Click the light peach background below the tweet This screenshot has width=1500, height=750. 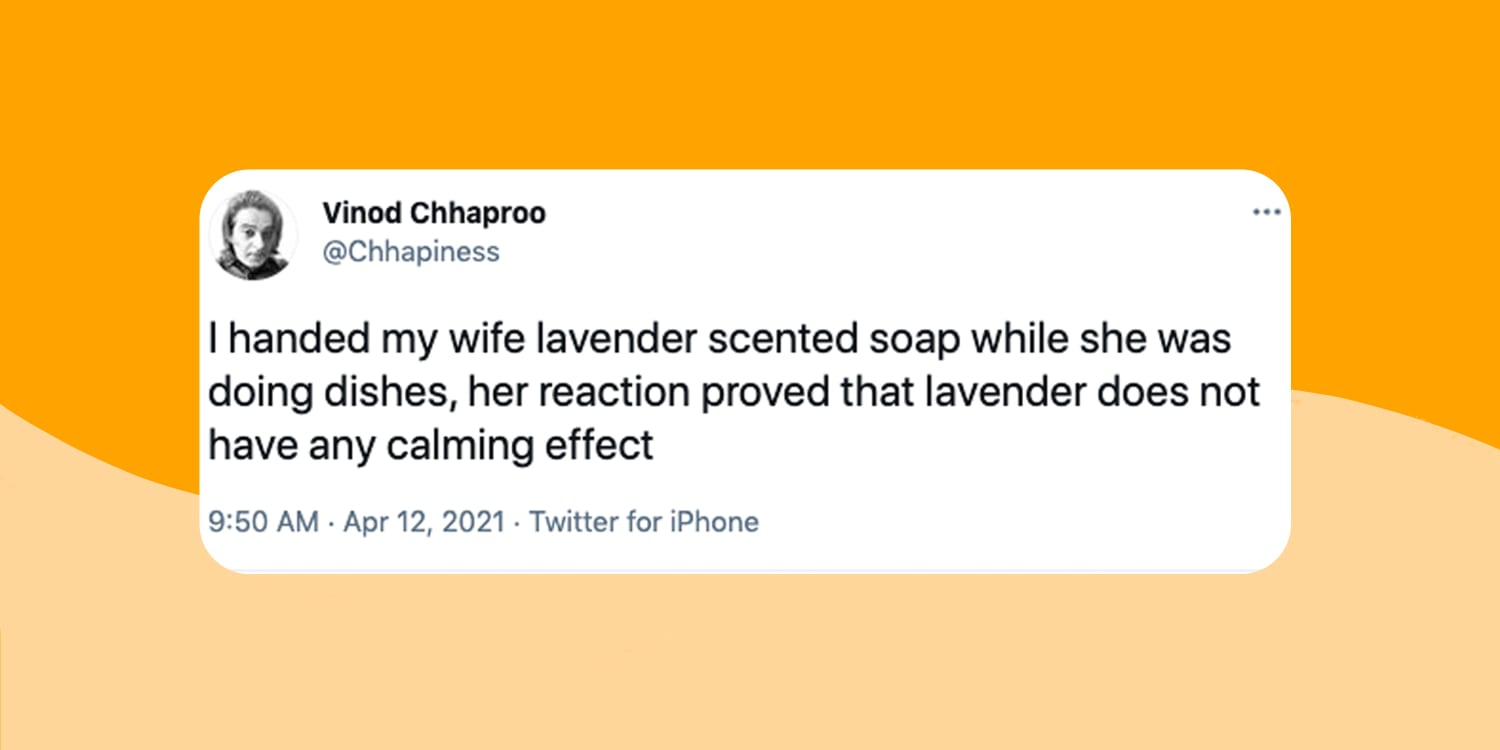click(x=750, y=660)
